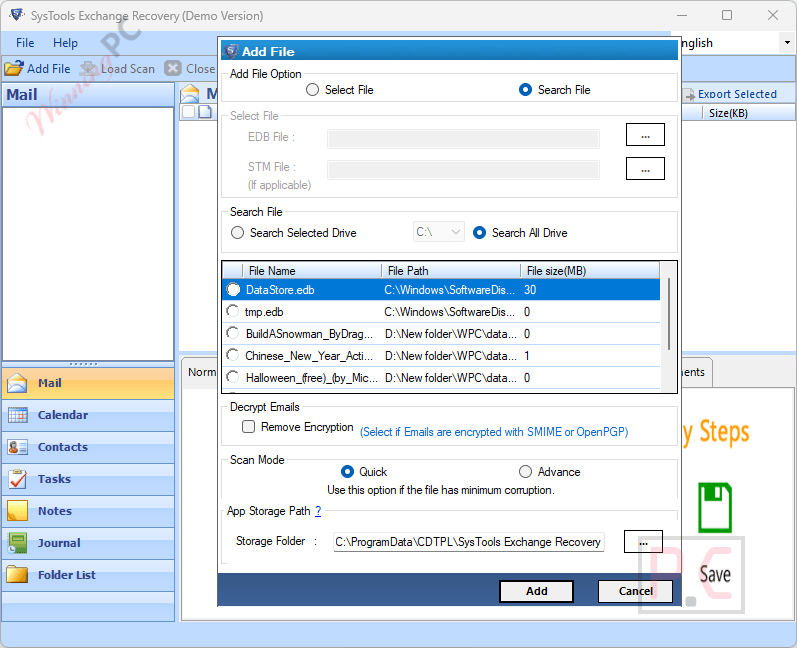Image resolution: width=797 pixels, height=648 pixels.
Task: Select the Tasks navigation item
Action: tap(88, 479)
